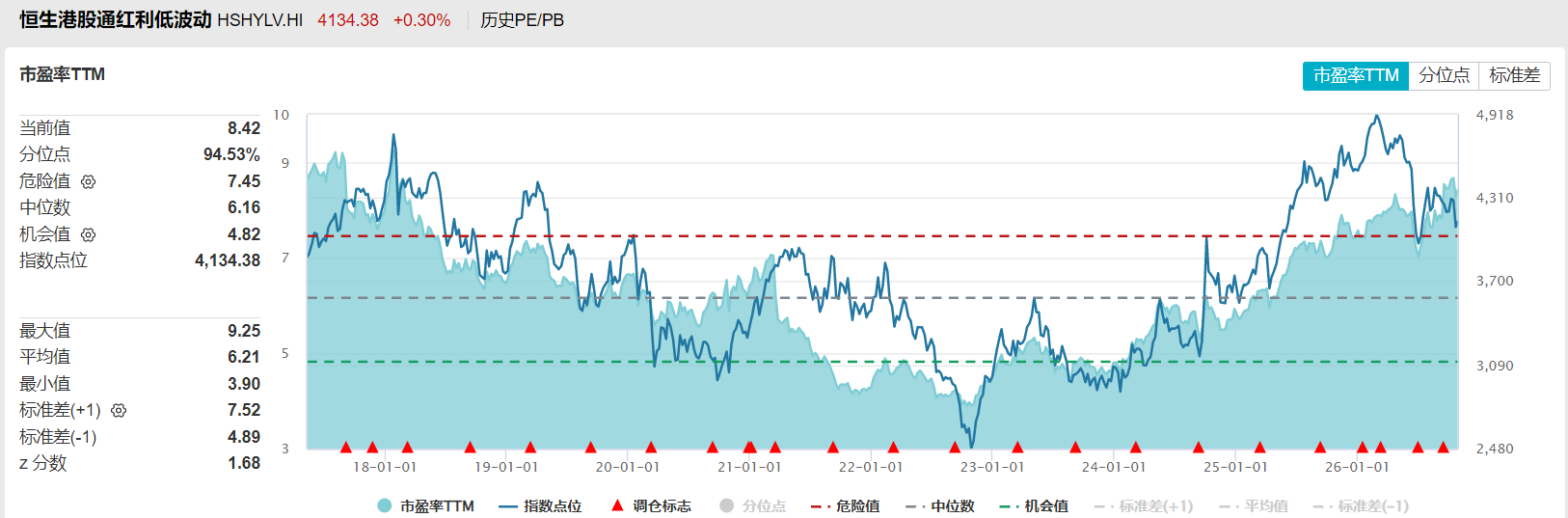Click the ticker code HSHYLV.HI
The height and width of the screenshot is (518, 1568).
coord(260,20)
